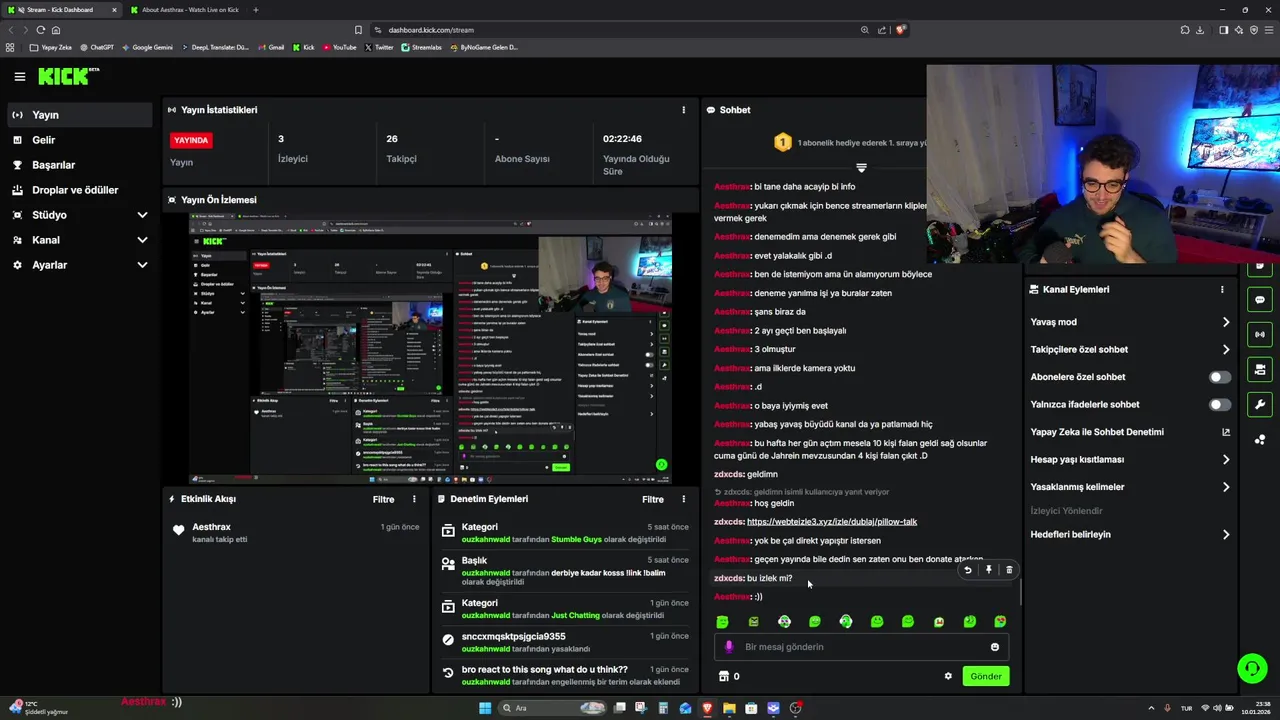
Task: Toggle Yalnızca ifadelerle sohbet switch
Action: pos(1220,405)
